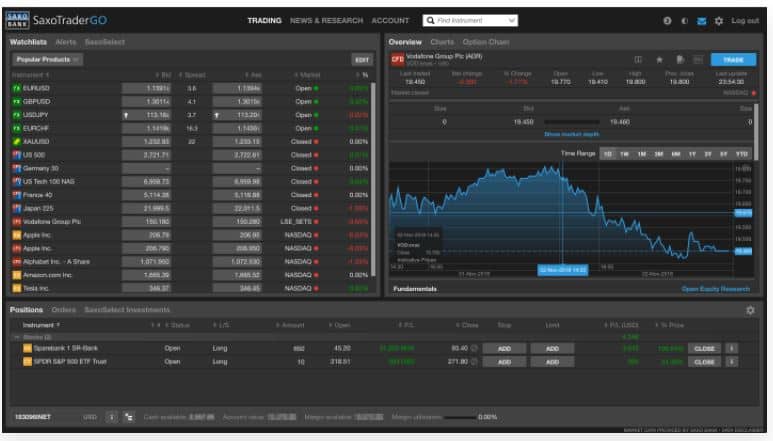Click the US 500 index icon
Viewport: 773px width, 441px height.
17,155
